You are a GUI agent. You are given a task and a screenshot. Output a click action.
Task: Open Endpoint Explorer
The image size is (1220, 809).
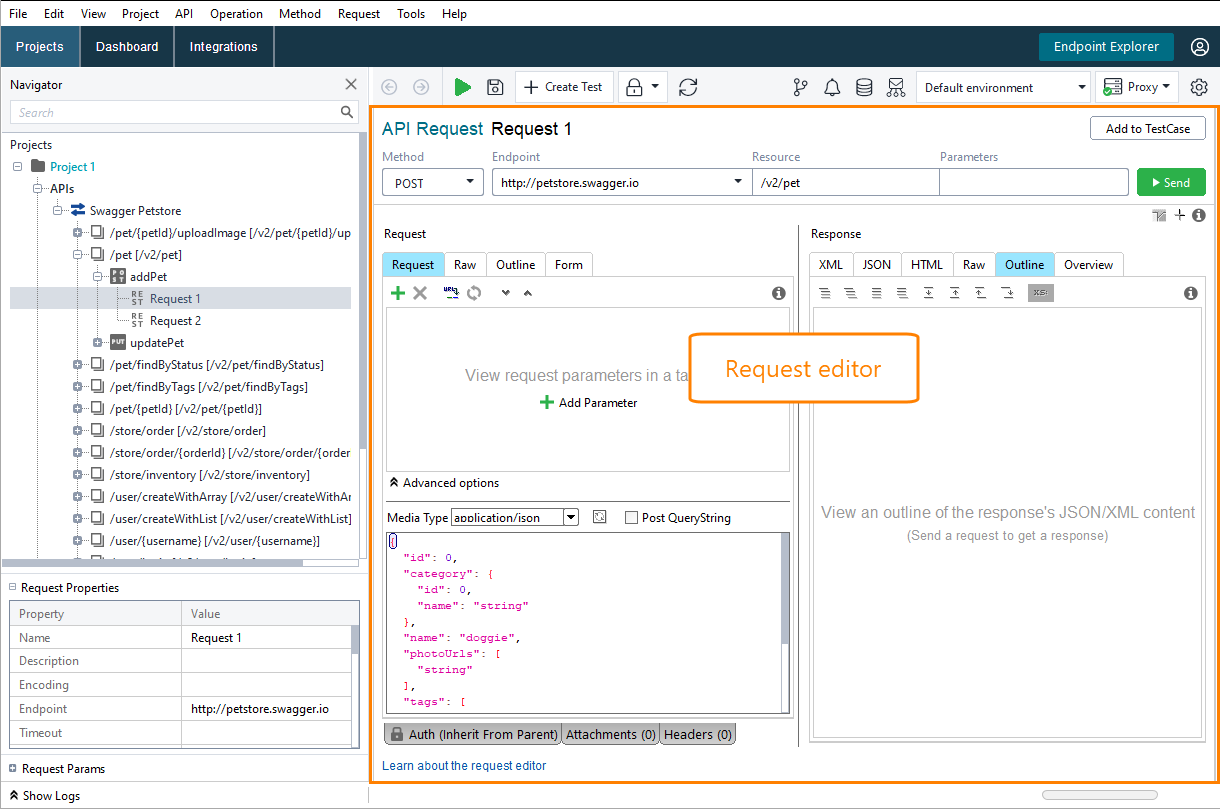[1107, 47]
